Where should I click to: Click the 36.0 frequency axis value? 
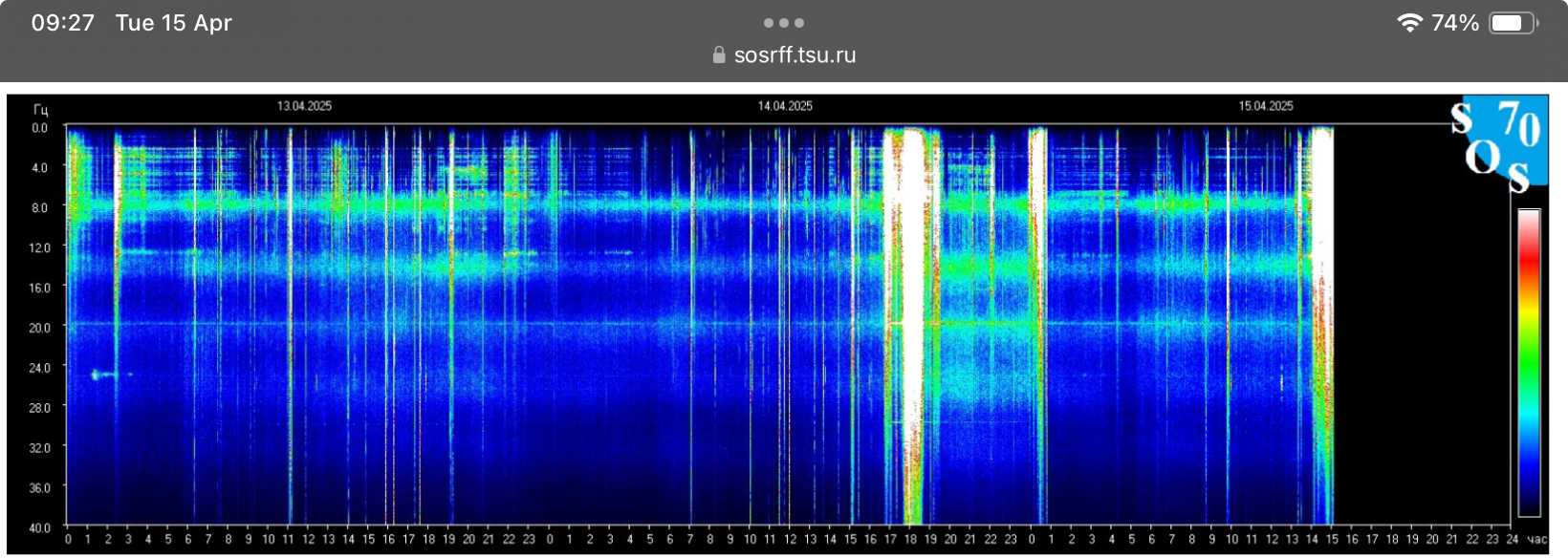[39, 488]
